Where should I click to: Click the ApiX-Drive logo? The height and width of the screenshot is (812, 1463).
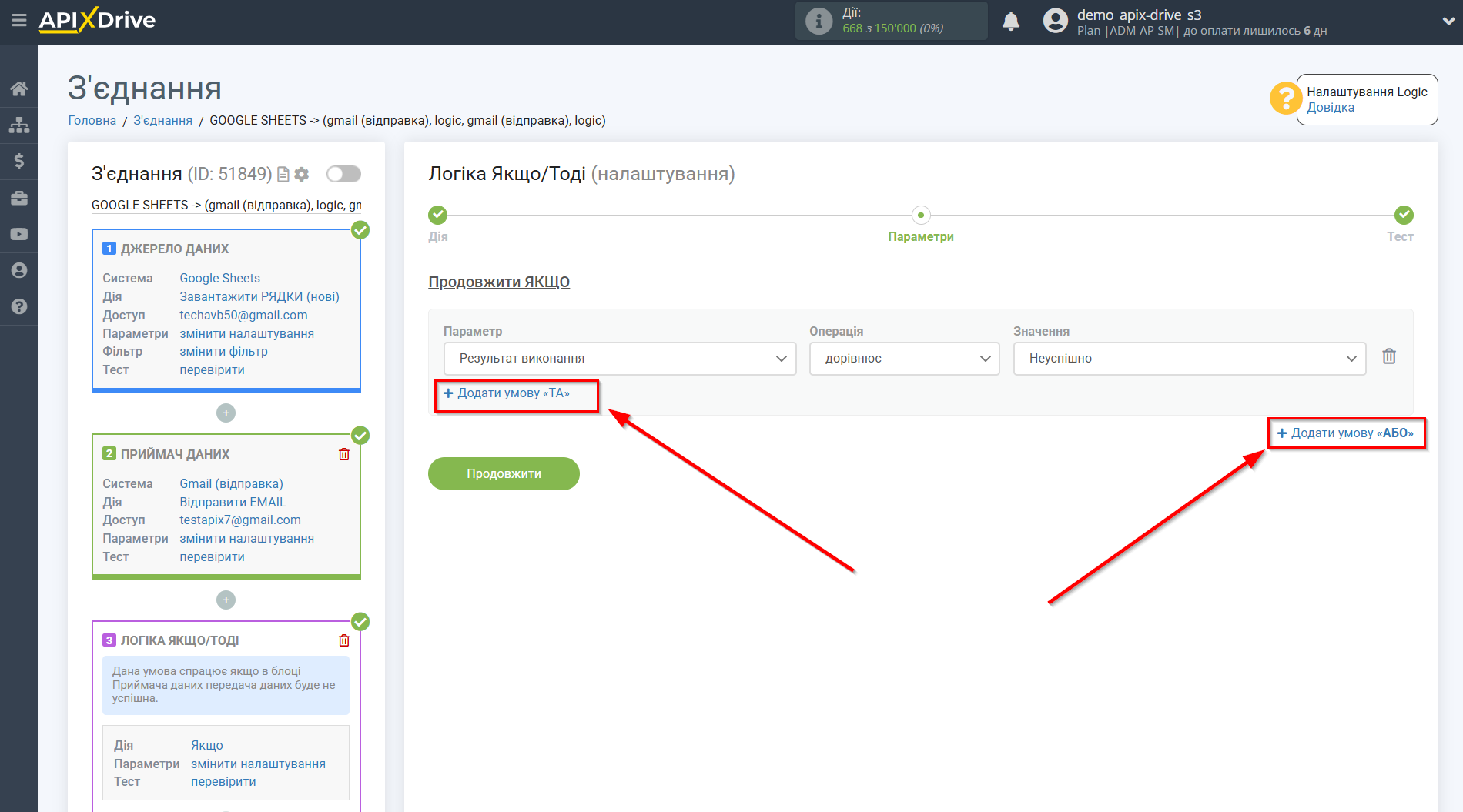[x=97, y=20]
